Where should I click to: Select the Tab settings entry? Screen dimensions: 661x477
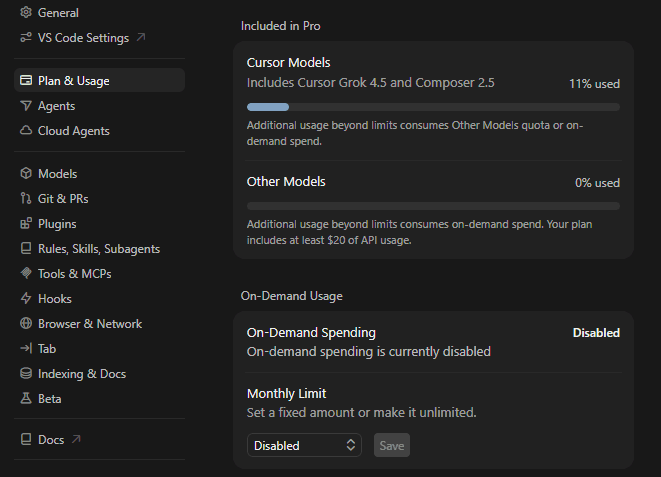(x=99, y=348)
